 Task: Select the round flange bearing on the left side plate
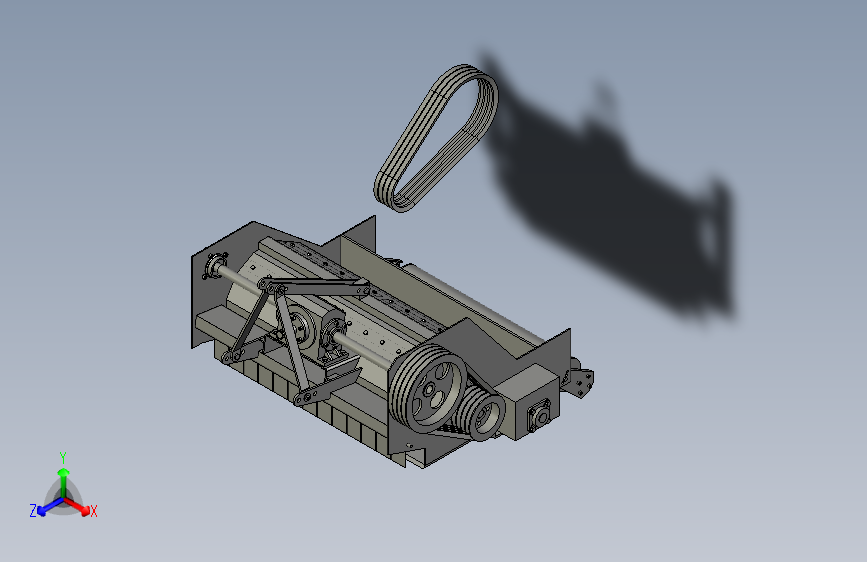tap(215, 266)
